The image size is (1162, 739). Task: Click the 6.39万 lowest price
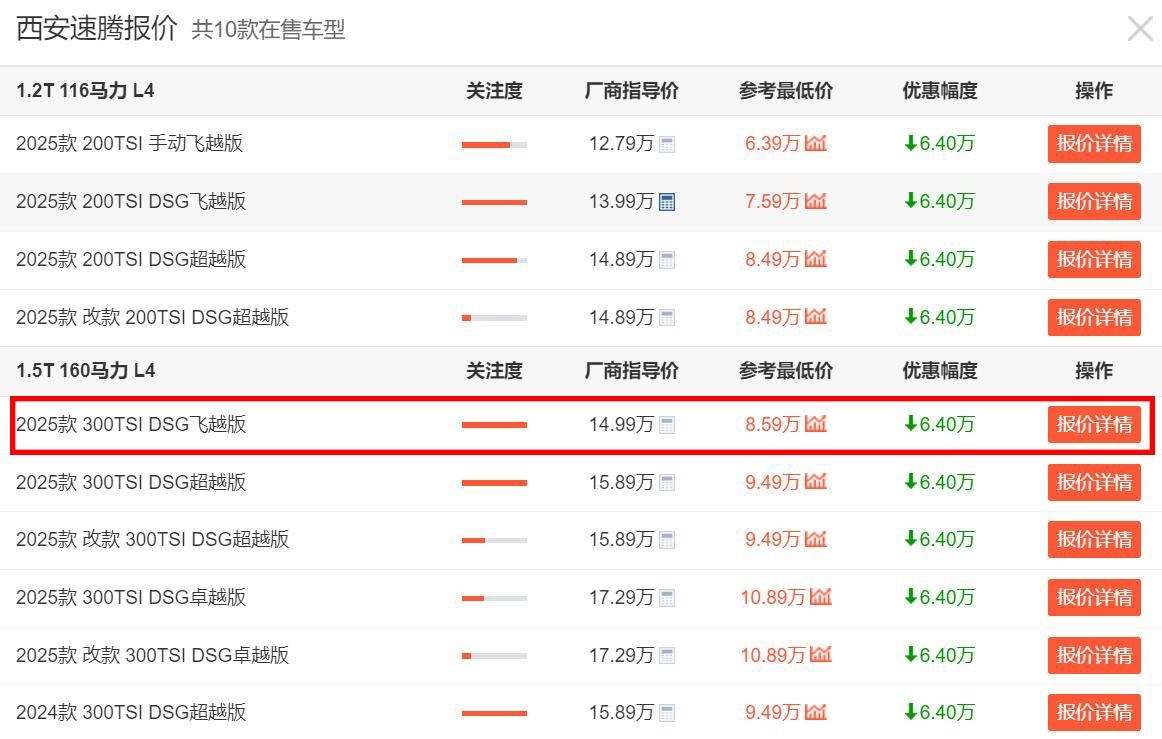point(772,143)
